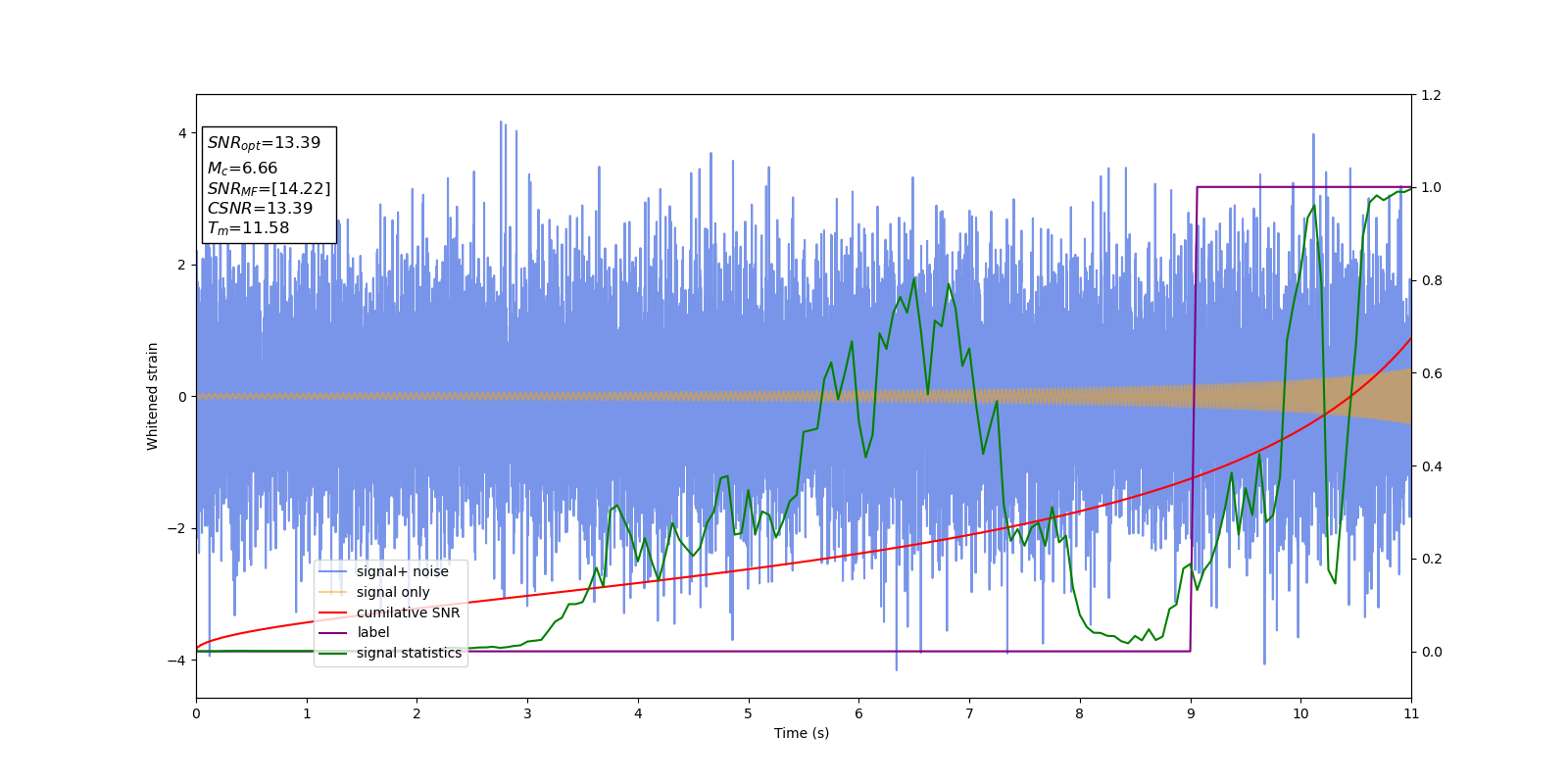Click the SNRopt=13.39 annotation text

pos(265,143)
